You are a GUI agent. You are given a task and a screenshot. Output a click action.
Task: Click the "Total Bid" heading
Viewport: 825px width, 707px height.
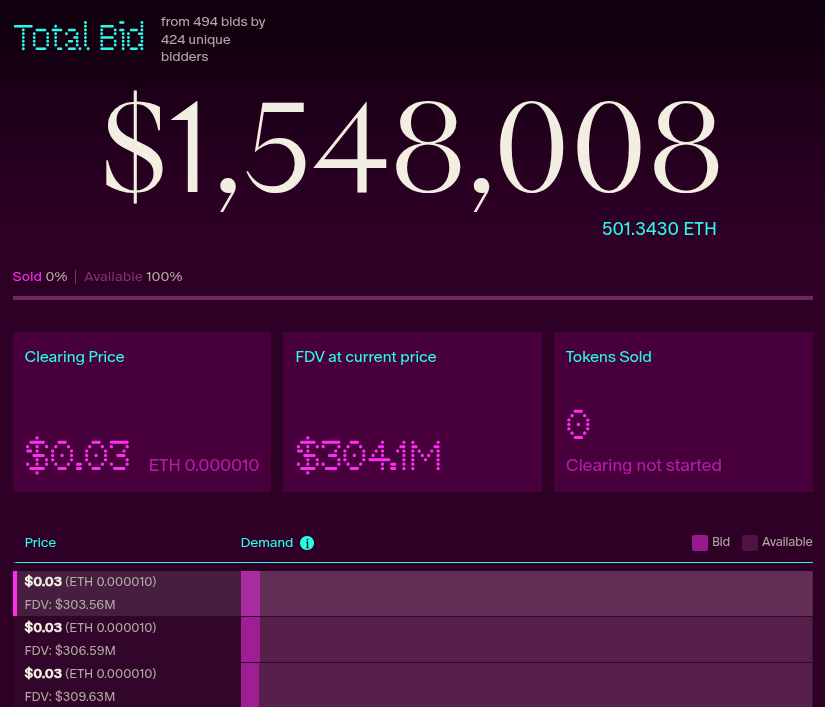point(78,37)
